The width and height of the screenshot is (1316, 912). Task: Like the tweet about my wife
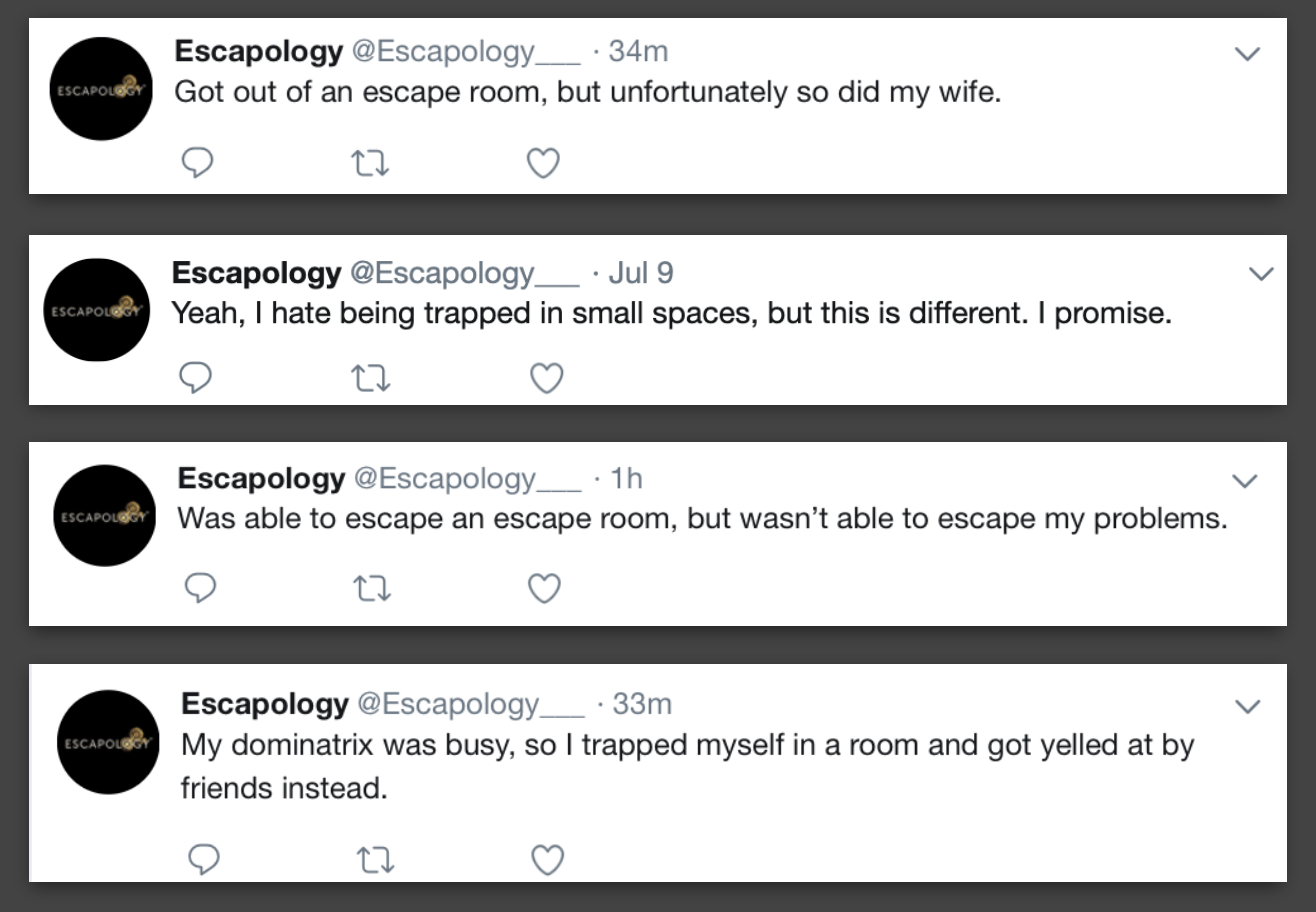coord(543,163)
